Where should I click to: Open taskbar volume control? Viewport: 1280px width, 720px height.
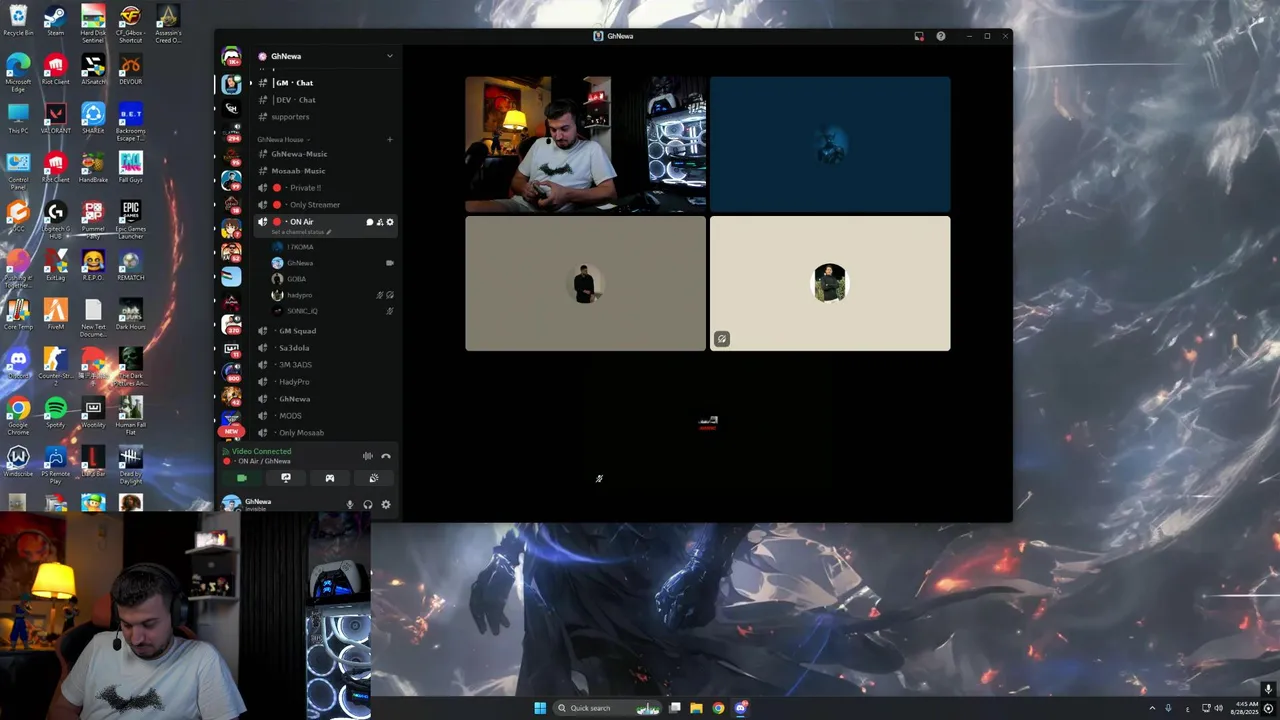(1218, 708)
